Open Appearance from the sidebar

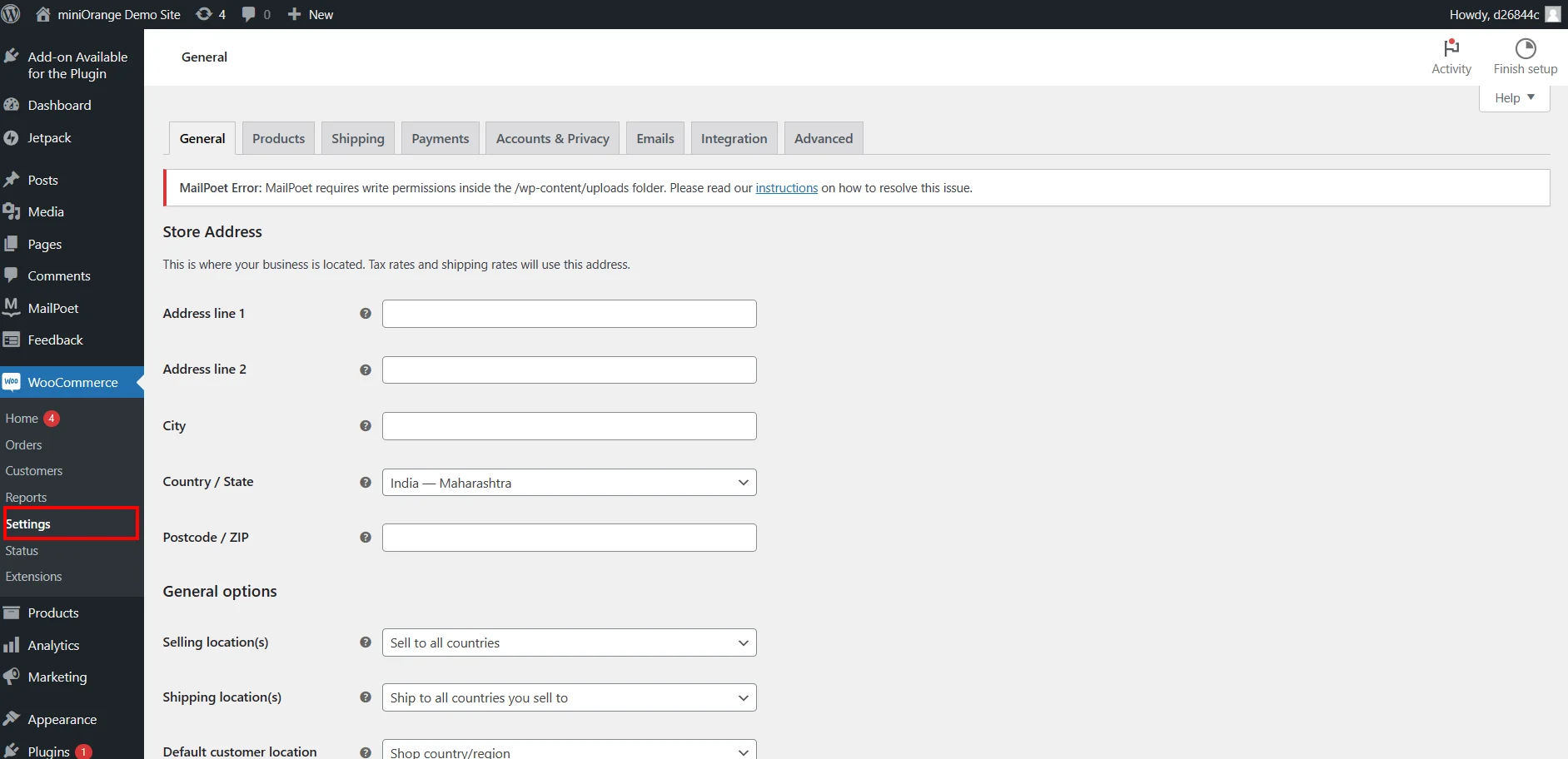[62, 718]
